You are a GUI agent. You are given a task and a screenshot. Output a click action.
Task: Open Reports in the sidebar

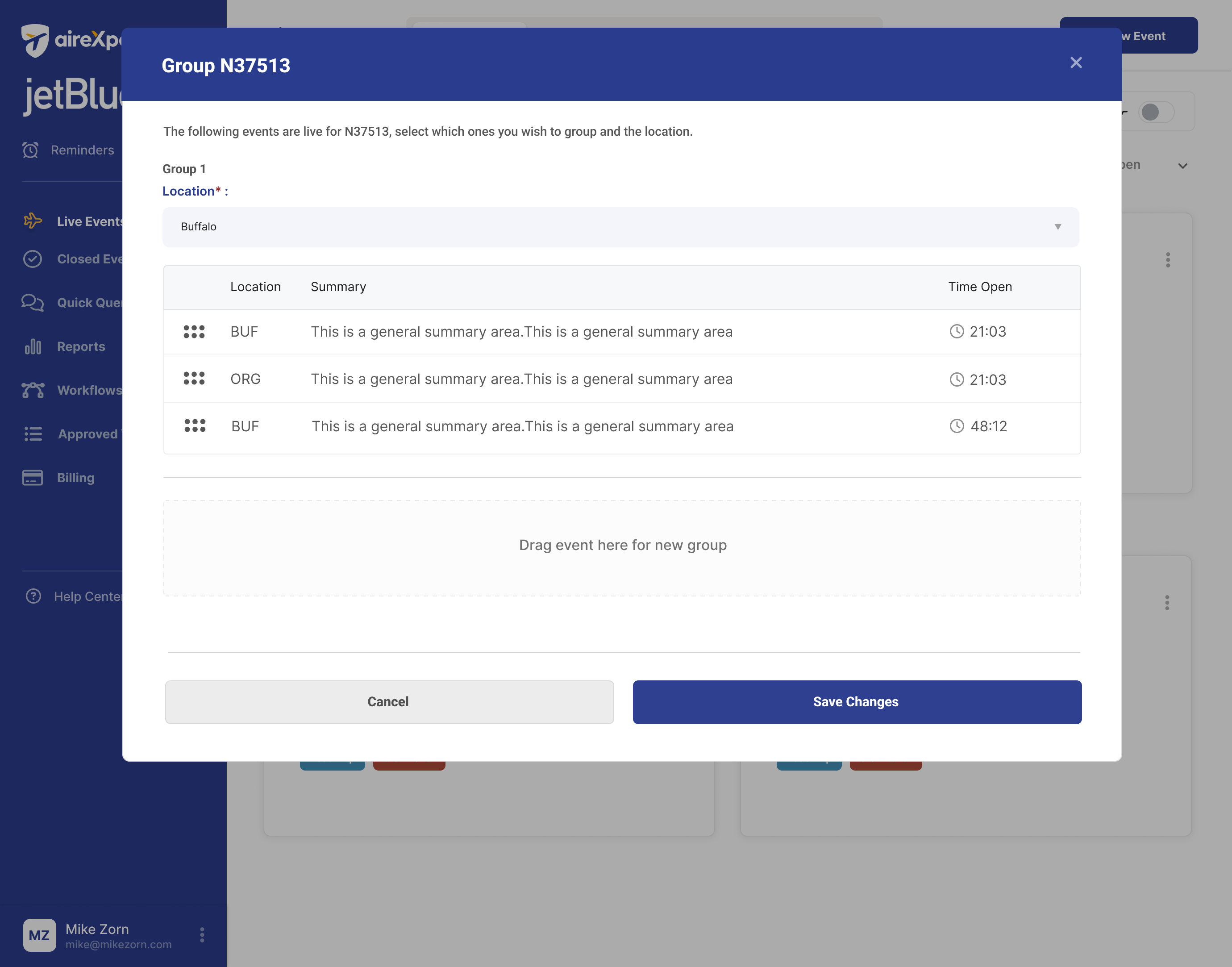click(x=81, y=346)
